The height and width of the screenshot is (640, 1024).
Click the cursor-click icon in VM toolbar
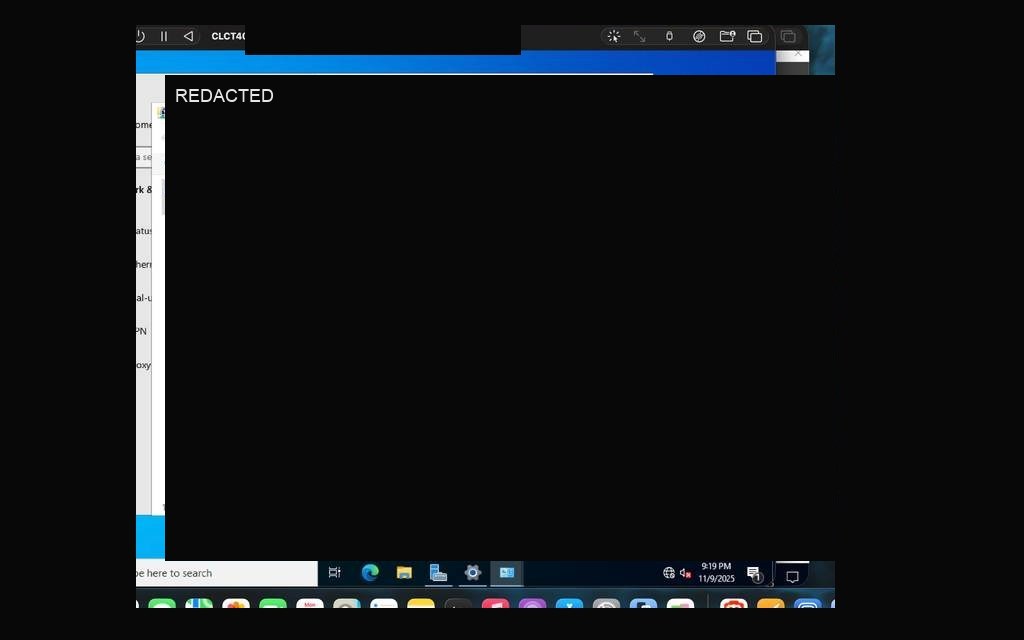point(614,37)
